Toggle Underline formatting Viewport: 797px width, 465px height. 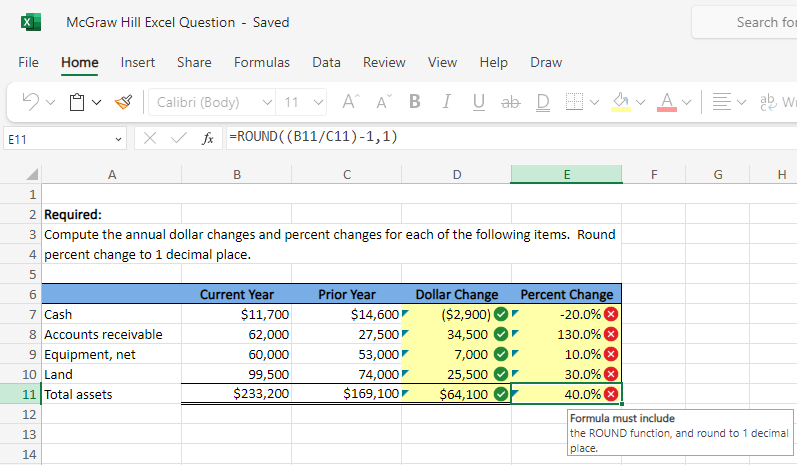pyautogui.click(x=478, y=102)
